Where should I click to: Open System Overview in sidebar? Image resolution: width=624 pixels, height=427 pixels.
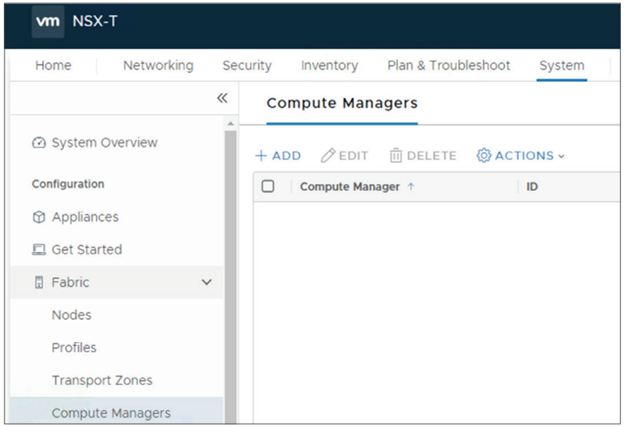pyautogui.click(x=105, y=142)
